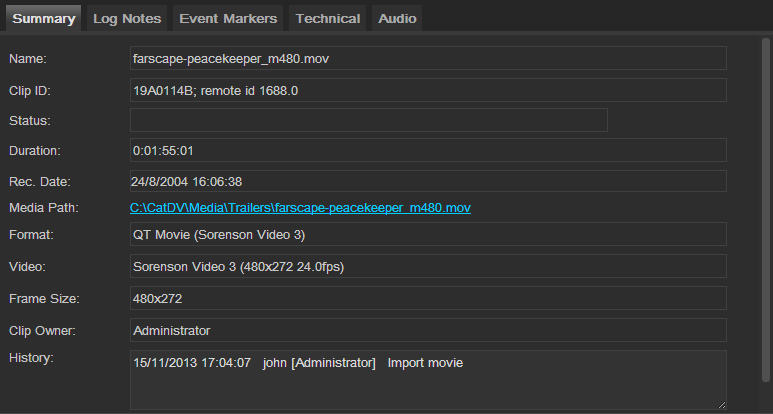The width and height of the screenshot is (773, 414).
Task: Grab the History box resize handle
Action: click(722, 405)
